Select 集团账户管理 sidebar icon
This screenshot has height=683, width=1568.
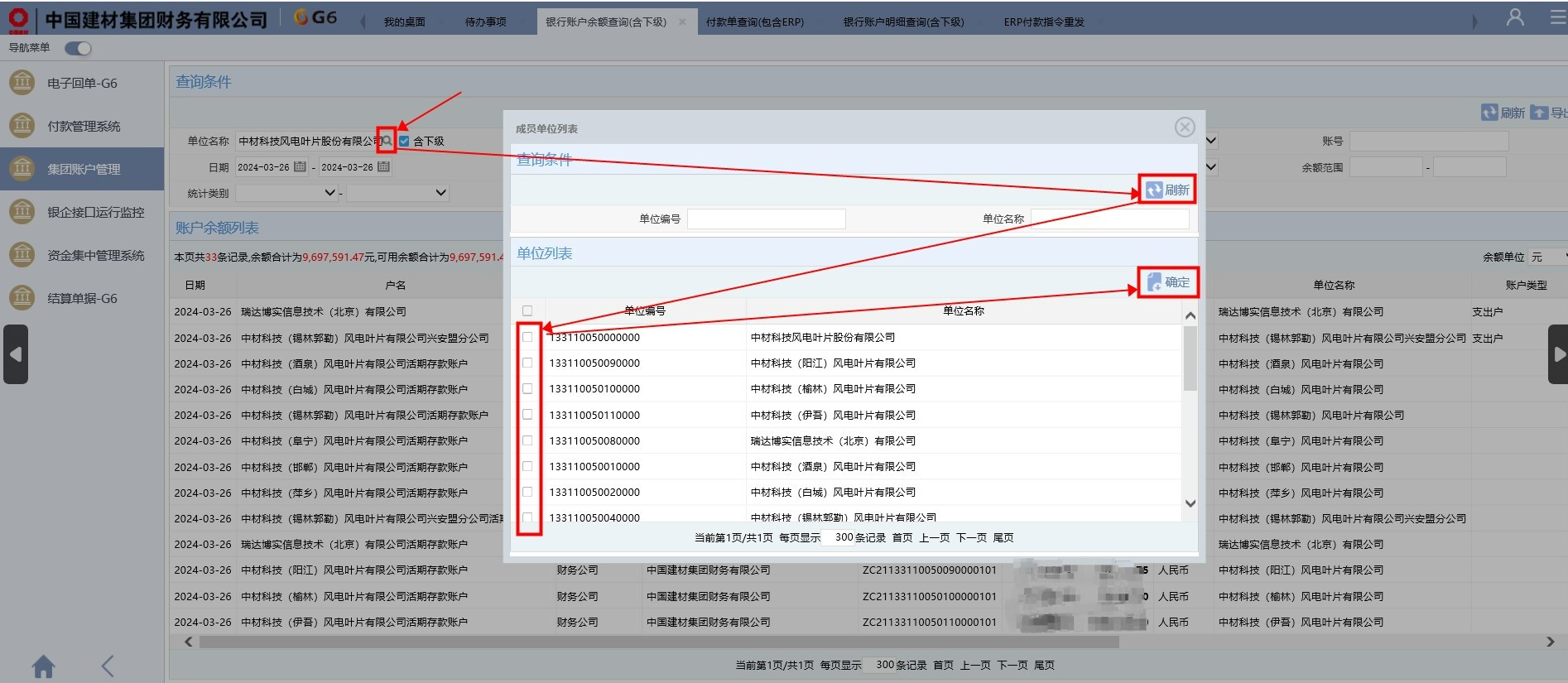[x=22, y=169]
